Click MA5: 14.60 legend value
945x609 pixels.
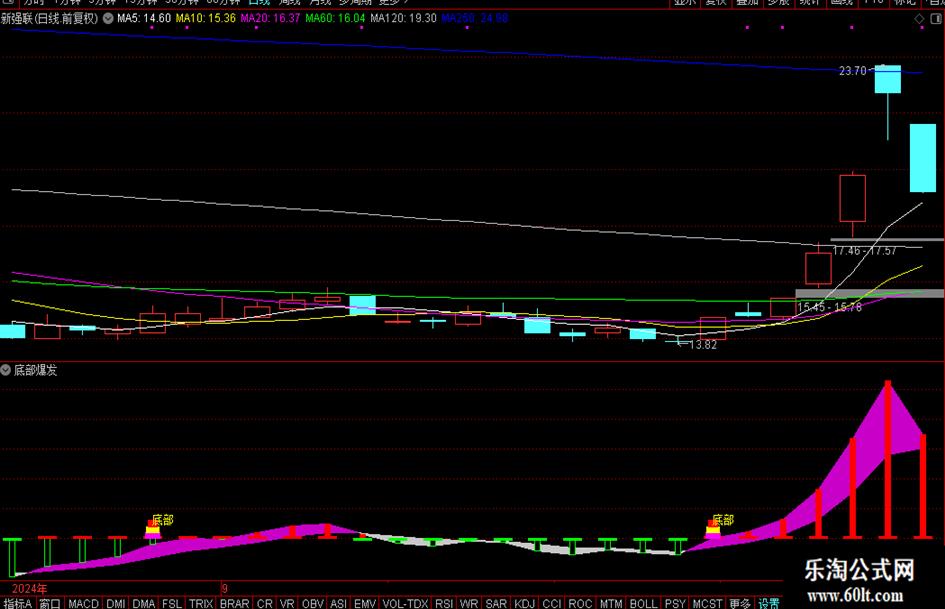(144, 19)
